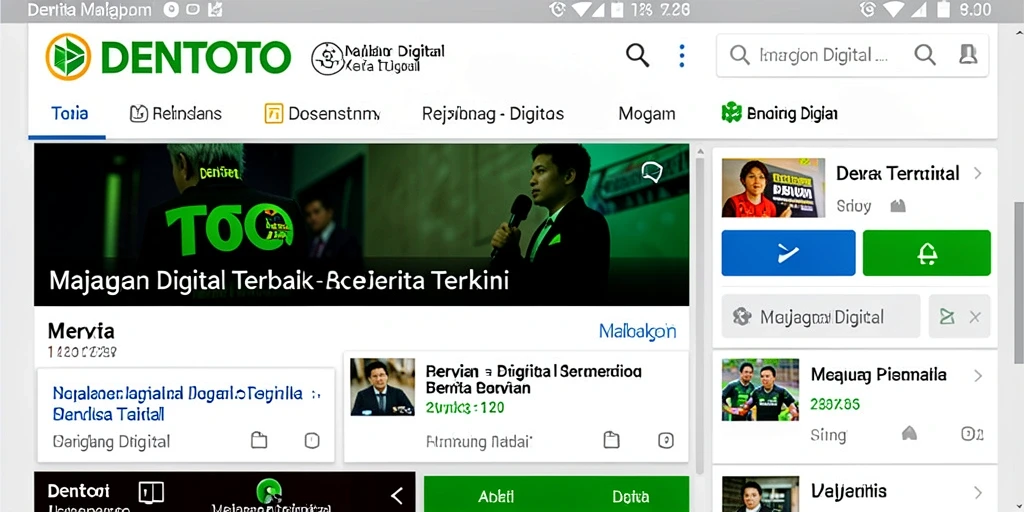Click the green round logo on black bar
The height and width of the screenshot is (512, 1024).
pos(268,491)
